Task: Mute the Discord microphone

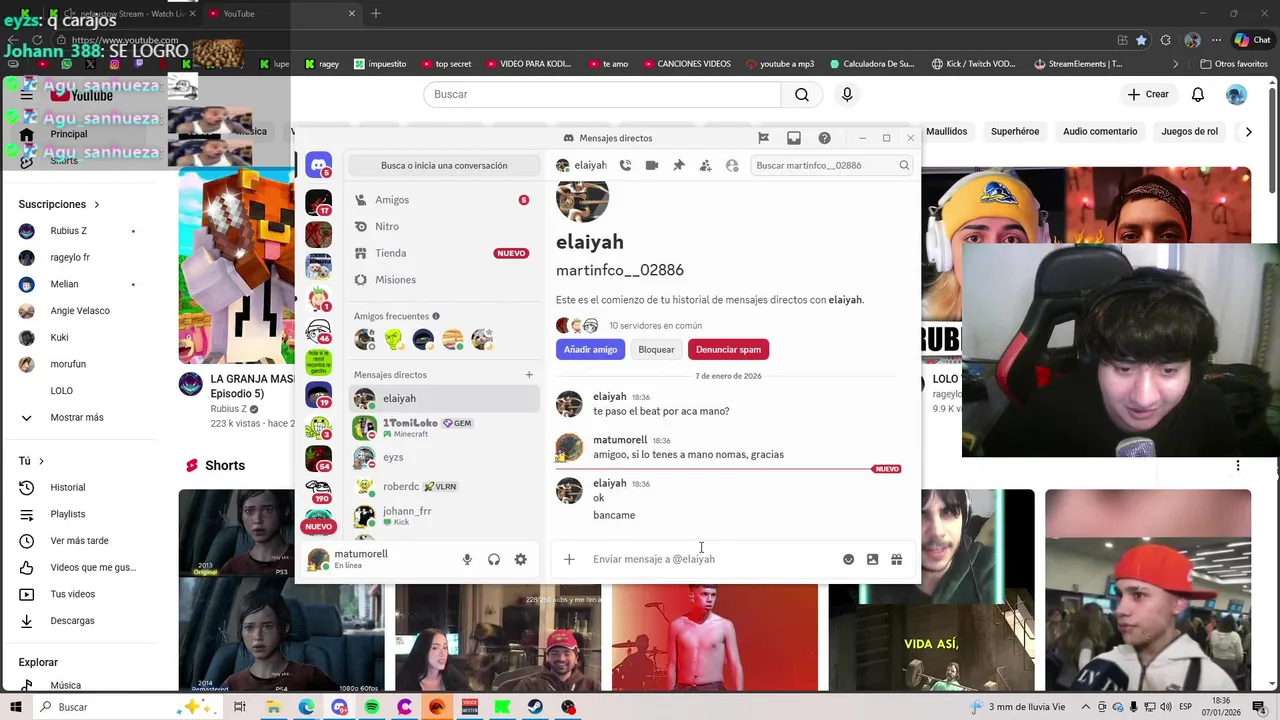Action: pyautogui.click(x=467, y=559)
